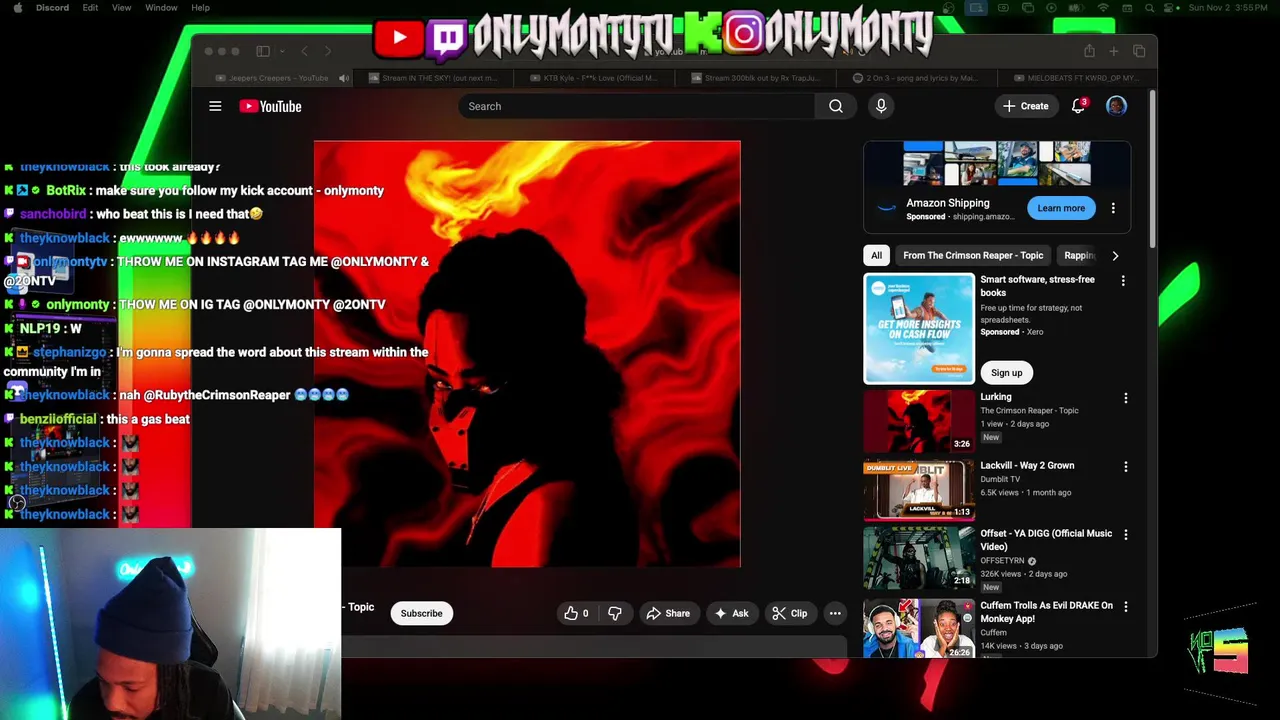Open options for Cuffem Trolls video
1280x720 pixels.
tap(1125, 607)
